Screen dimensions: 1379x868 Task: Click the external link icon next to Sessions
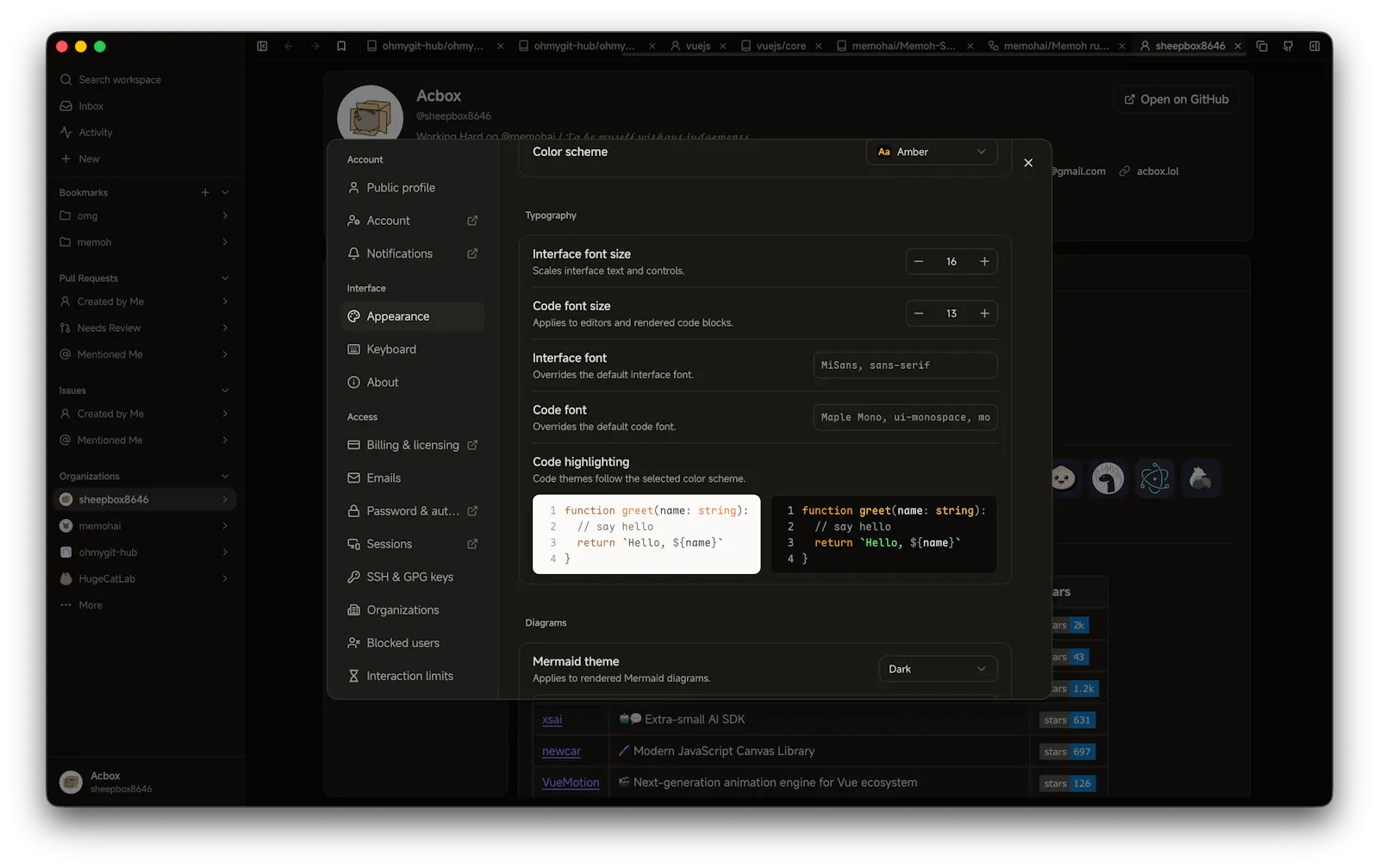coord(472,544)
